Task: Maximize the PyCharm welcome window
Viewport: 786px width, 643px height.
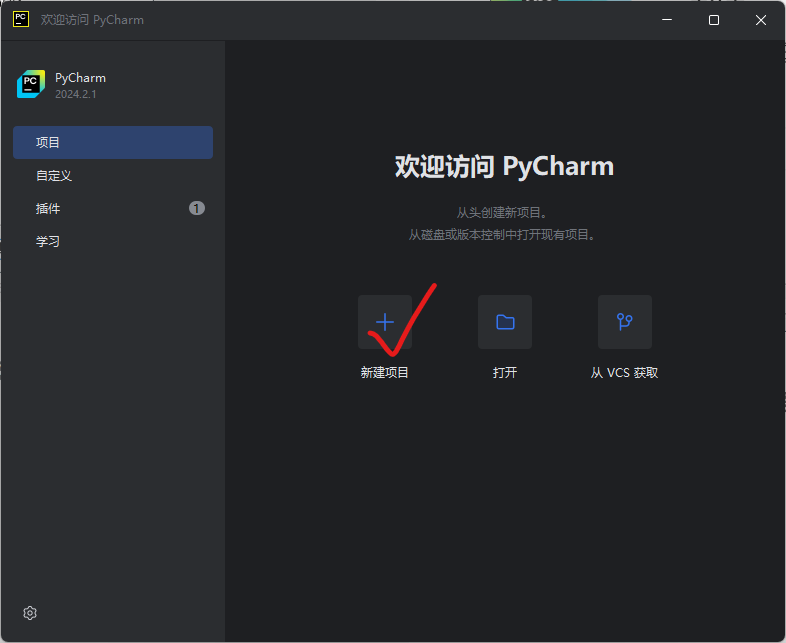Action: [x=714, y=20]
